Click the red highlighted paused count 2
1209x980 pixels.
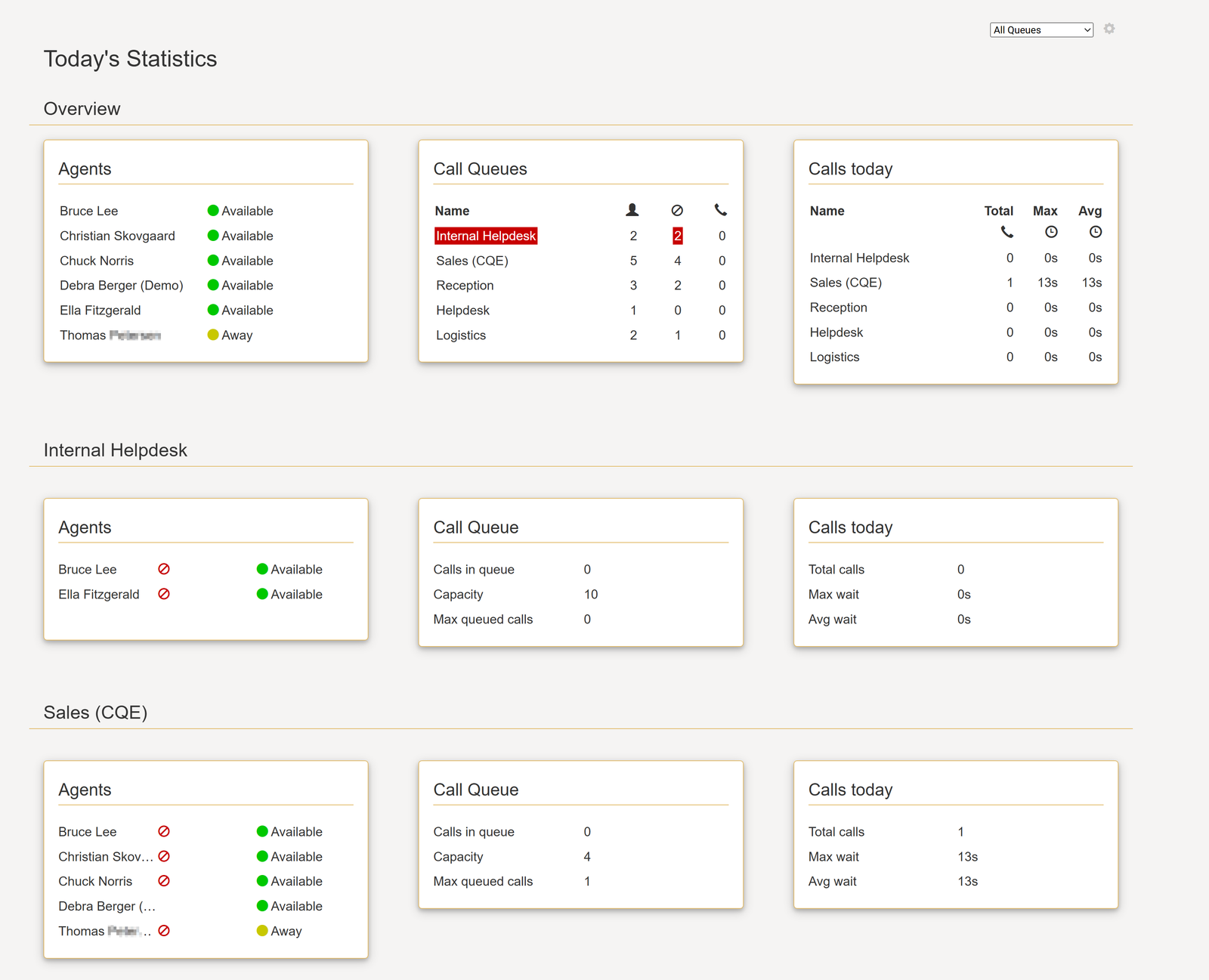coord(678,236)
